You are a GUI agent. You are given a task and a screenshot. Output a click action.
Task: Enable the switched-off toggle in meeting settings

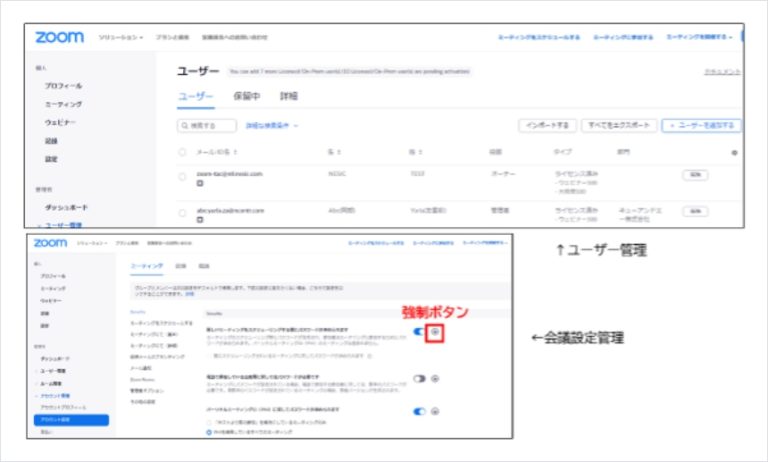click(x=419, y=378)
